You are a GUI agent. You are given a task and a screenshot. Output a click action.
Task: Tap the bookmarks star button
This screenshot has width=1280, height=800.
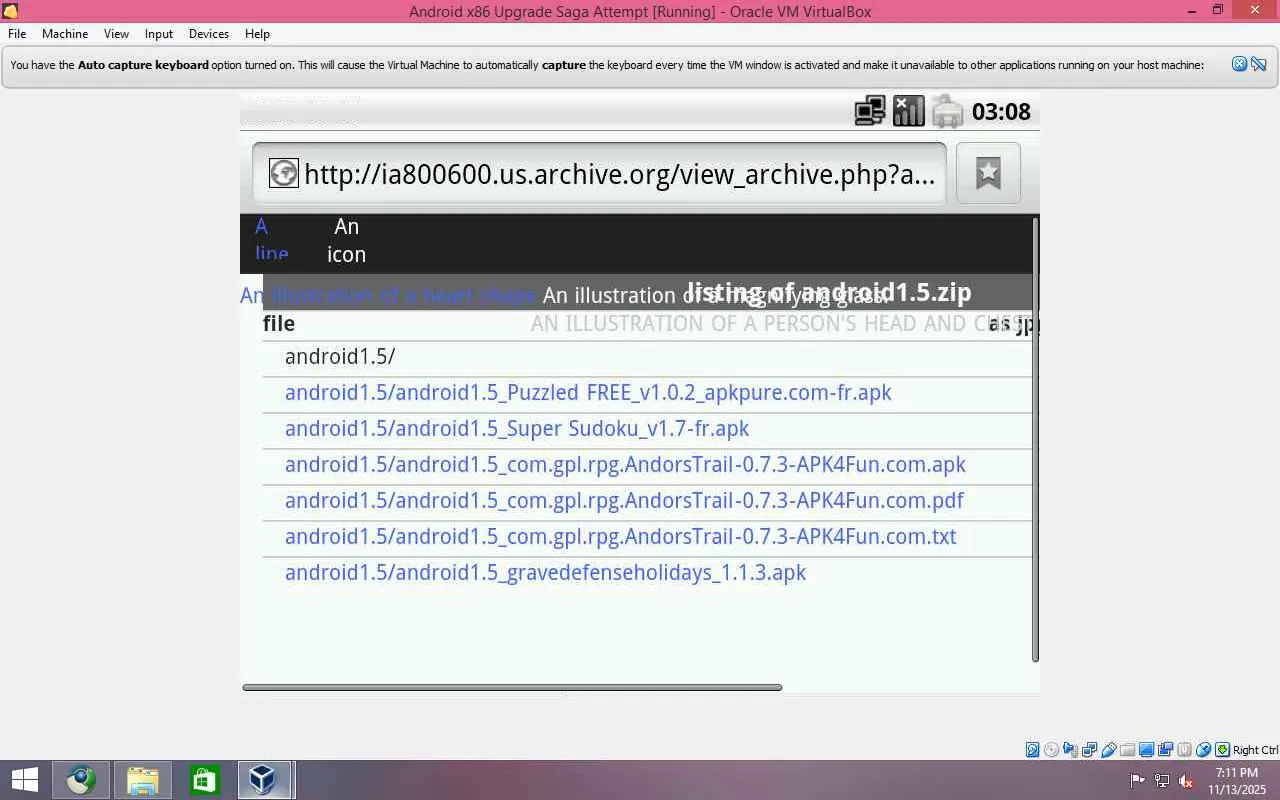[988, 173]
